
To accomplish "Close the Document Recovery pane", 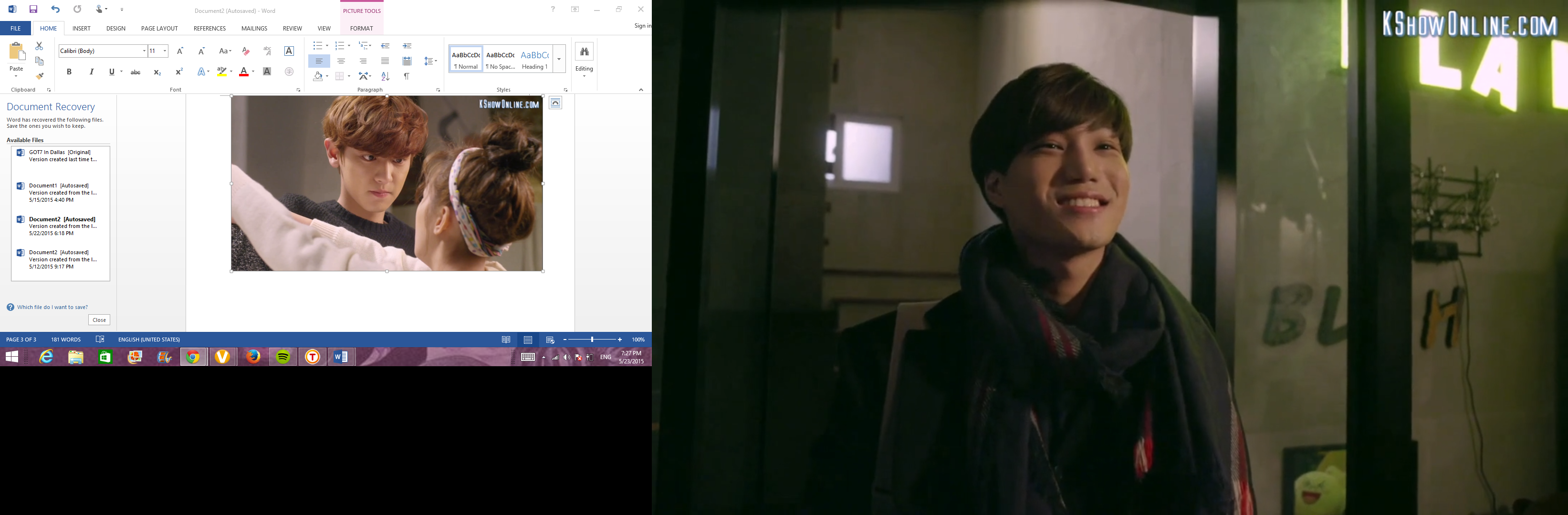I will pyautogui.click(x=99, y=320).
